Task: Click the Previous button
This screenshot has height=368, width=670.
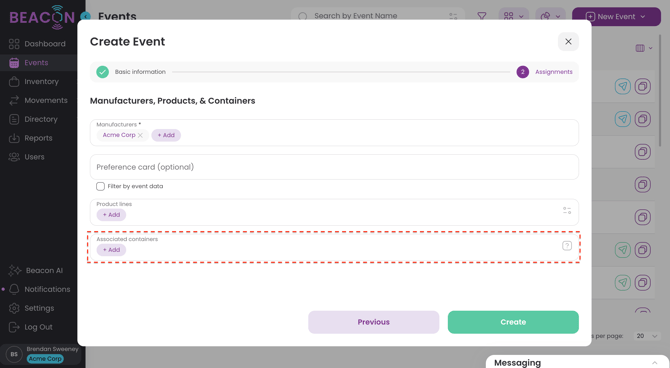Action: 373,322
